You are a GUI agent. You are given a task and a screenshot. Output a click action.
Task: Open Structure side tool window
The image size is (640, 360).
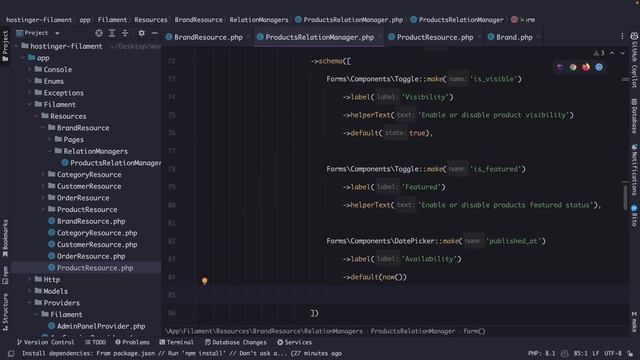tap(5, 312)
